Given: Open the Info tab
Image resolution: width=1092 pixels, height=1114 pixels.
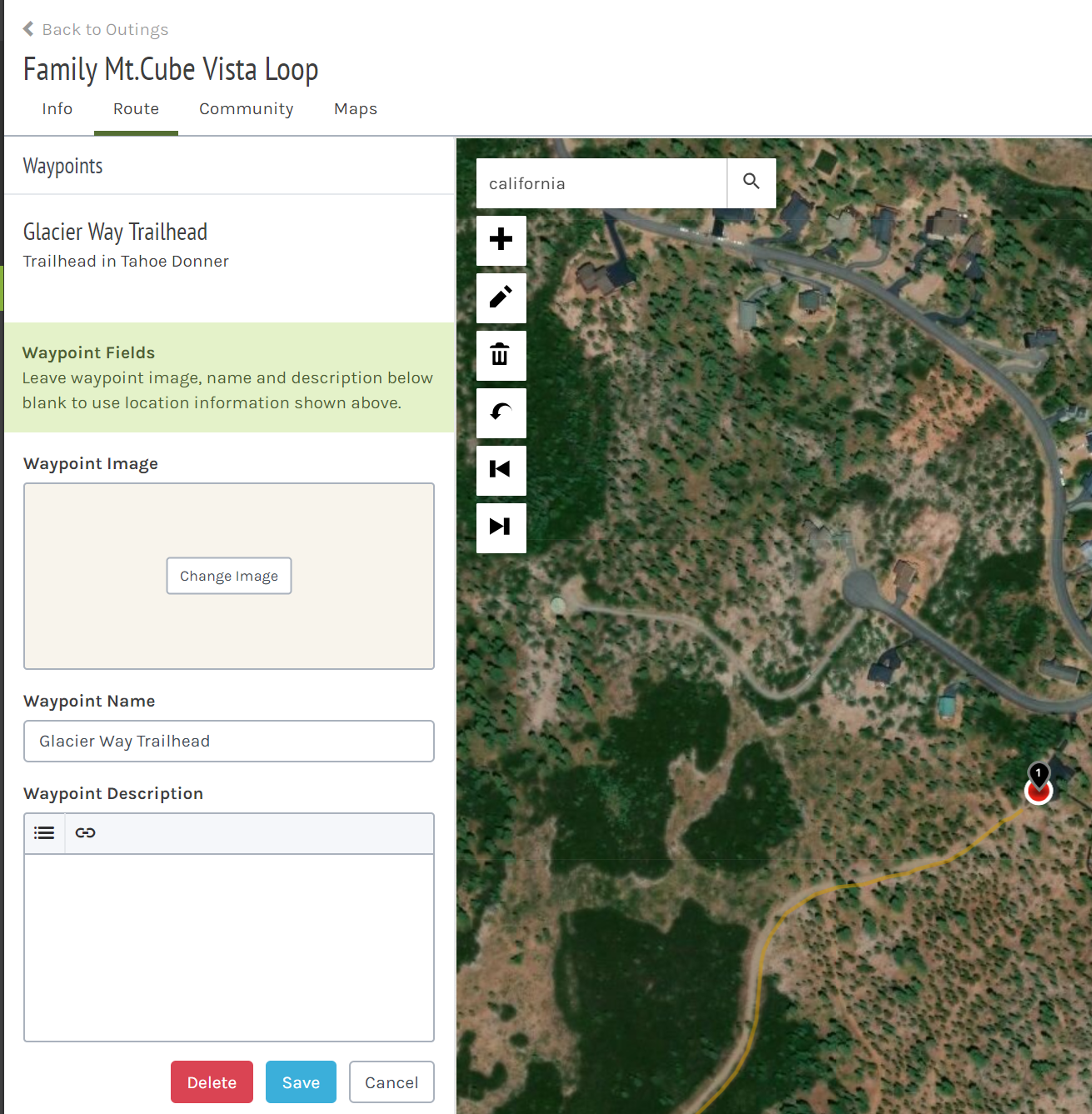Looking at the screenshot, I should point(57,109).
